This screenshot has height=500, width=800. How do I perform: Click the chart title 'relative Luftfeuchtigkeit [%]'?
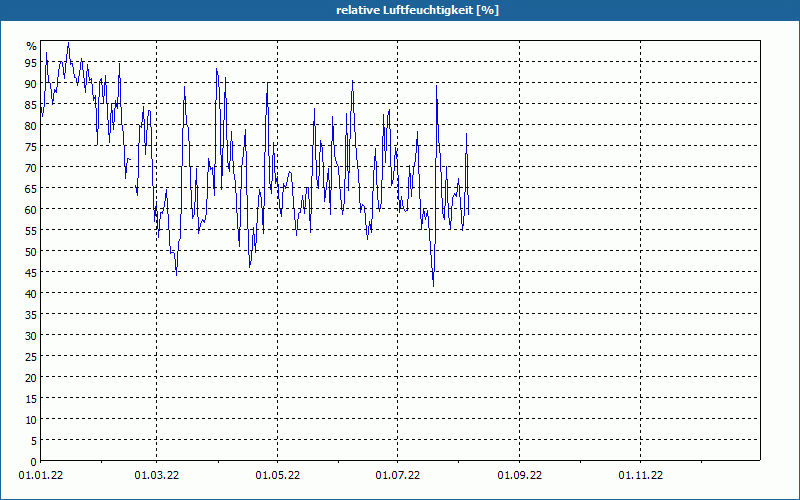click(417, 10)
